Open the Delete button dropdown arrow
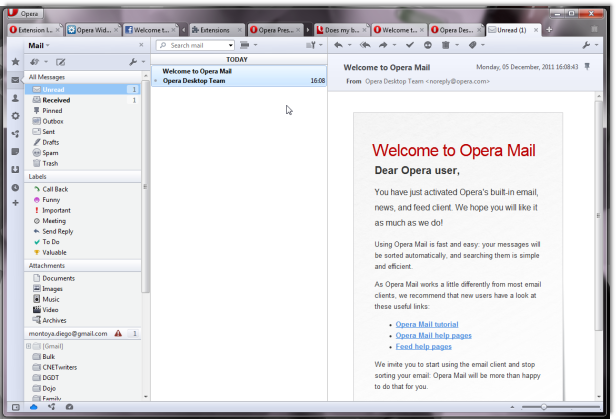Screen dimensions: 616x419 (x=457, y=46)
